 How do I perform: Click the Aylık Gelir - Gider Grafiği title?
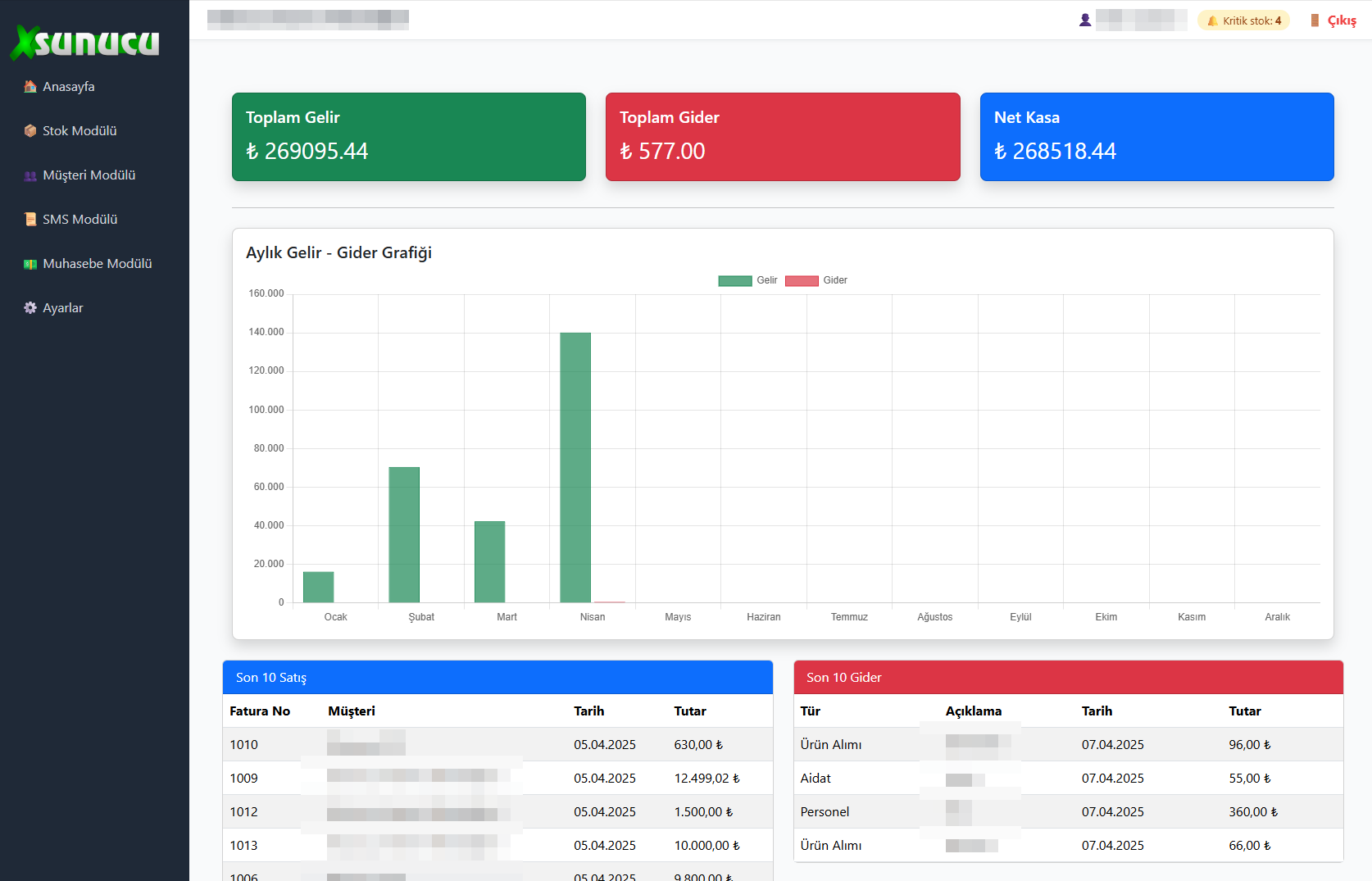(338, 253)
